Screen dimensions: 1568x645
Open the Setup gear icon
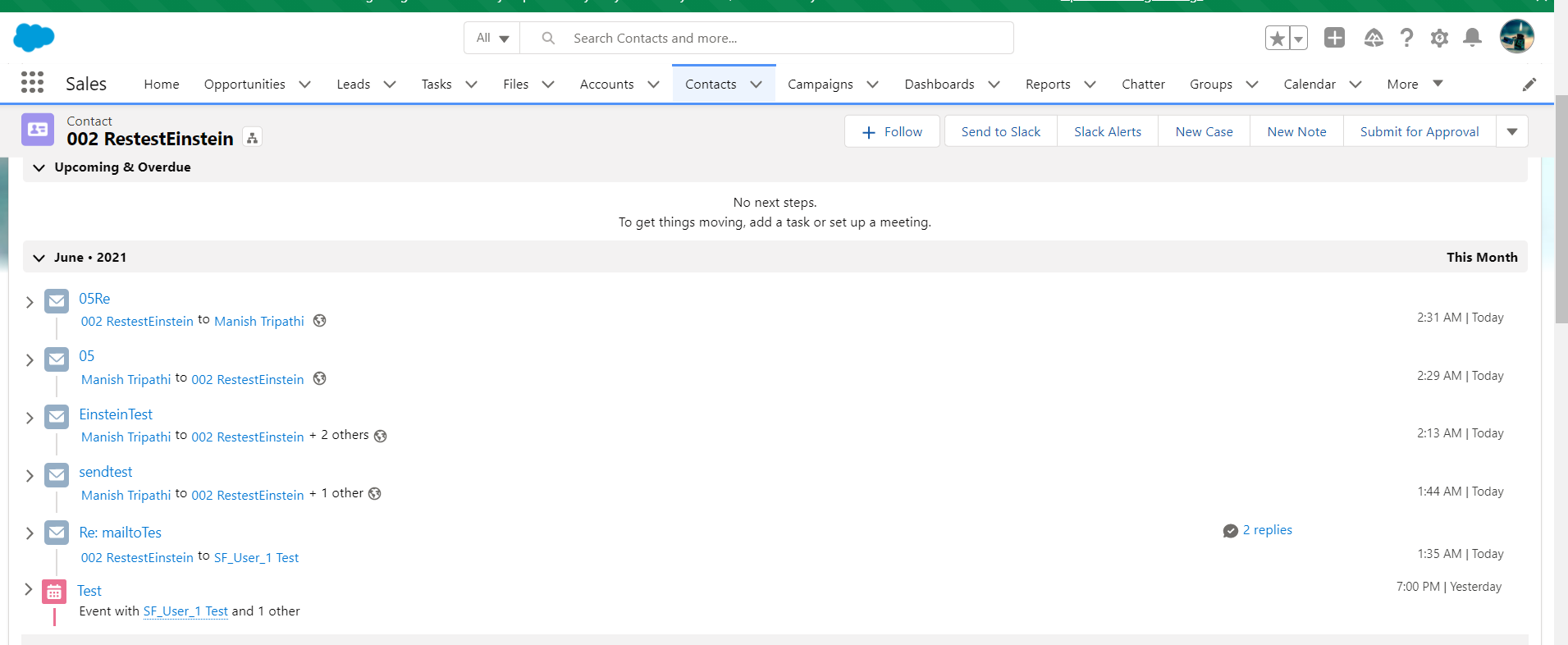coord(1439,38)
